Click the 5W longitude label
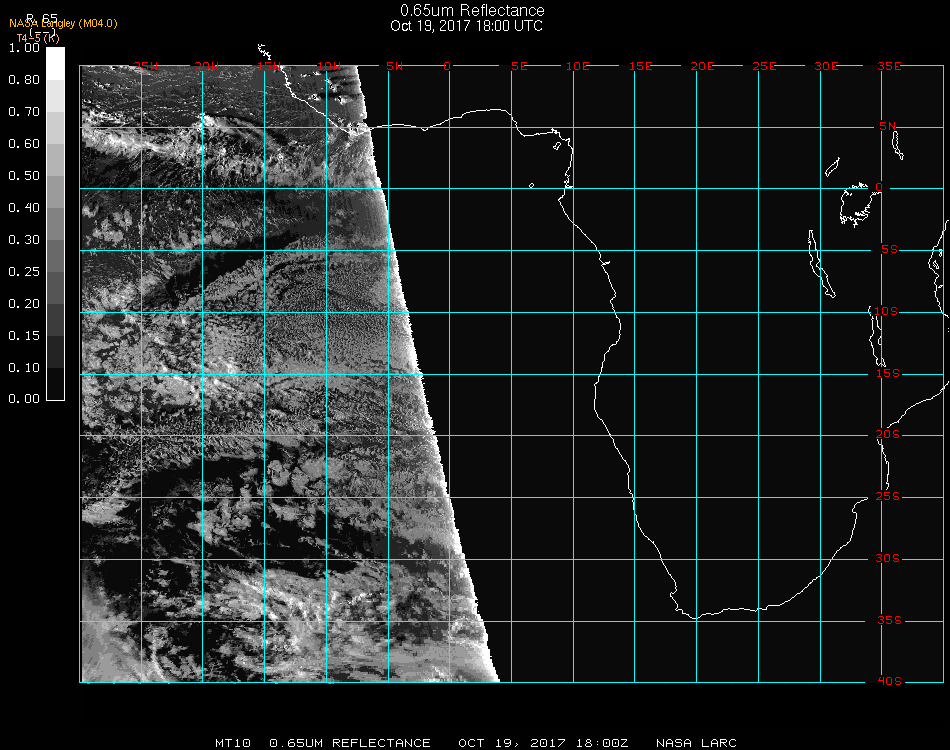The width and height of the screenshot is (950, 750). coord(394,66)
